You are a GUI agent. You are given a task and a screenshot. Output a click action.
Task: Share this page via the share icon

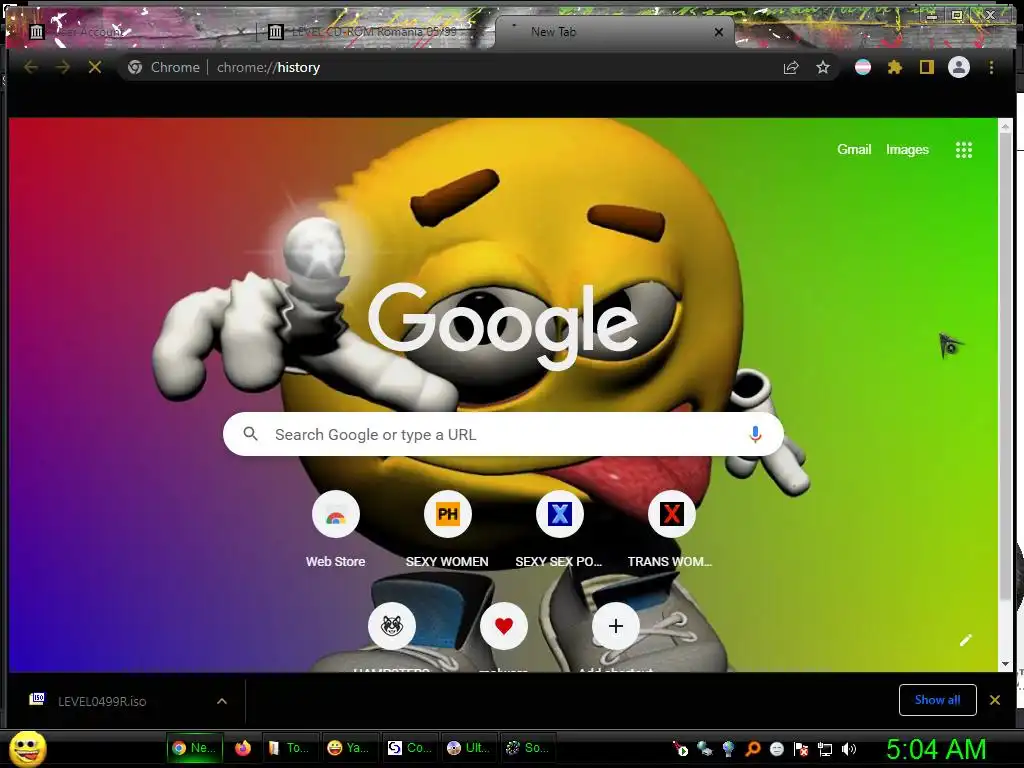[x=791, y=67]
